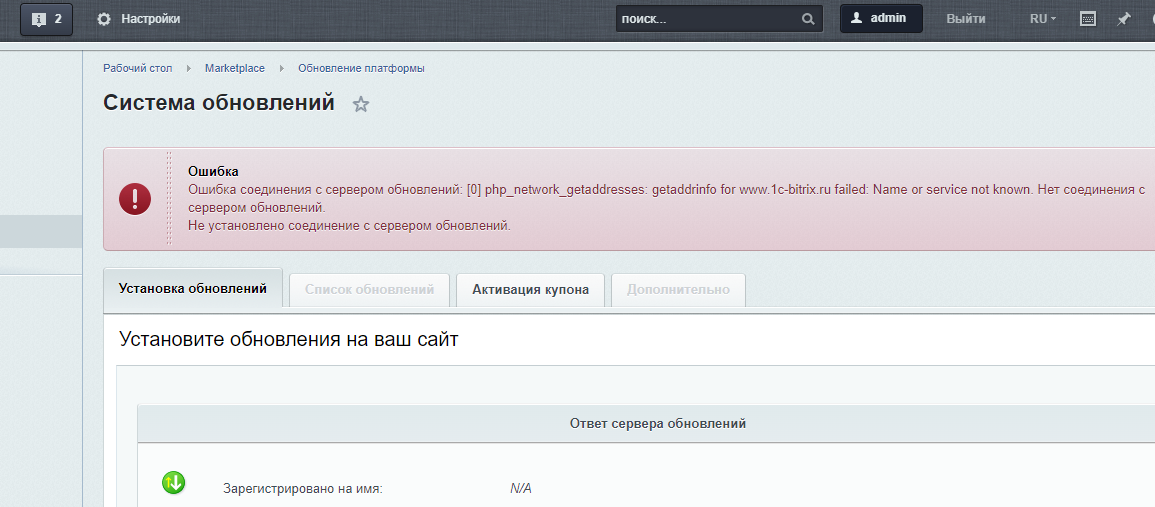Image resolution: width=1155 pixels, height=507 pixels.
Task: Click the admin user button
Action: coord(881,18)
